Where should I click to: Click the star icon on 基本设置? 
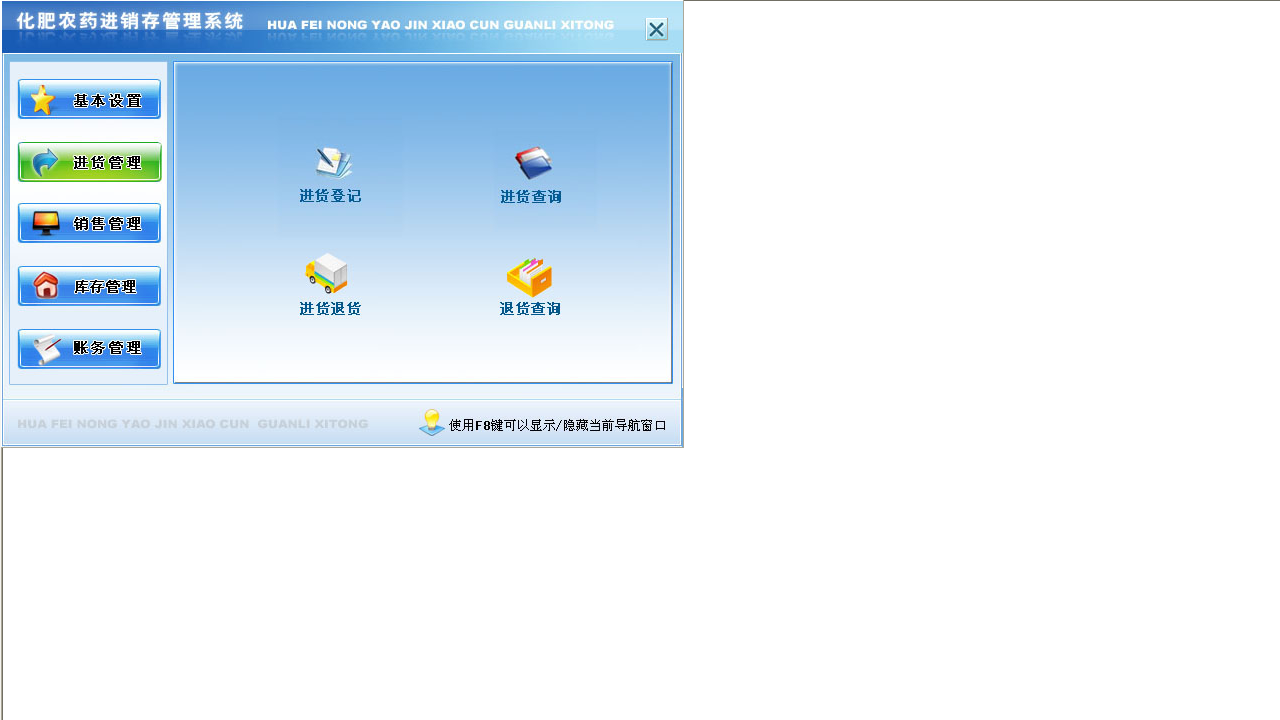pyautogui.click(x=42, y=99)
